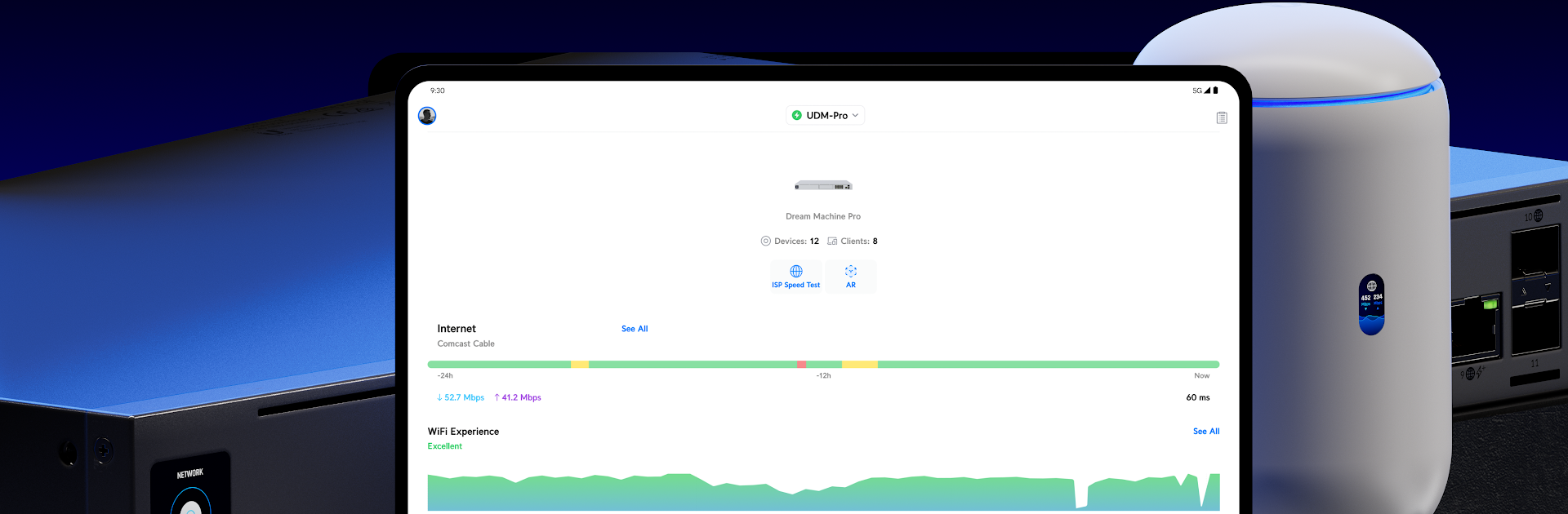
Task: Click the green UDM-Pro status icon
Action: [x=797, y=116]
